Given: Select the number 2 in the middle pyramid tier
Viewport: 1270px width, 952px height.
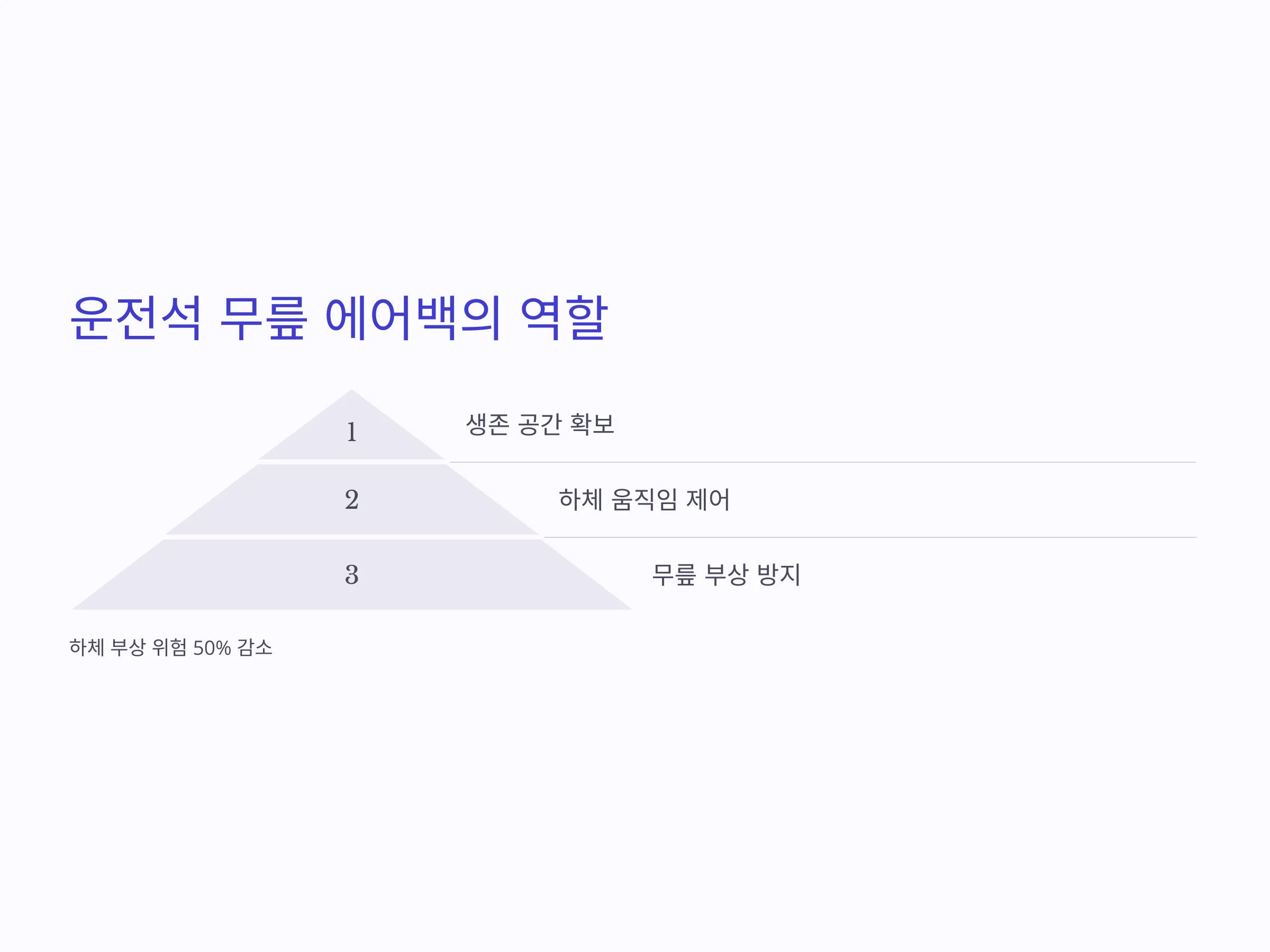Looking at the screenshot, I should coord(352,499).
